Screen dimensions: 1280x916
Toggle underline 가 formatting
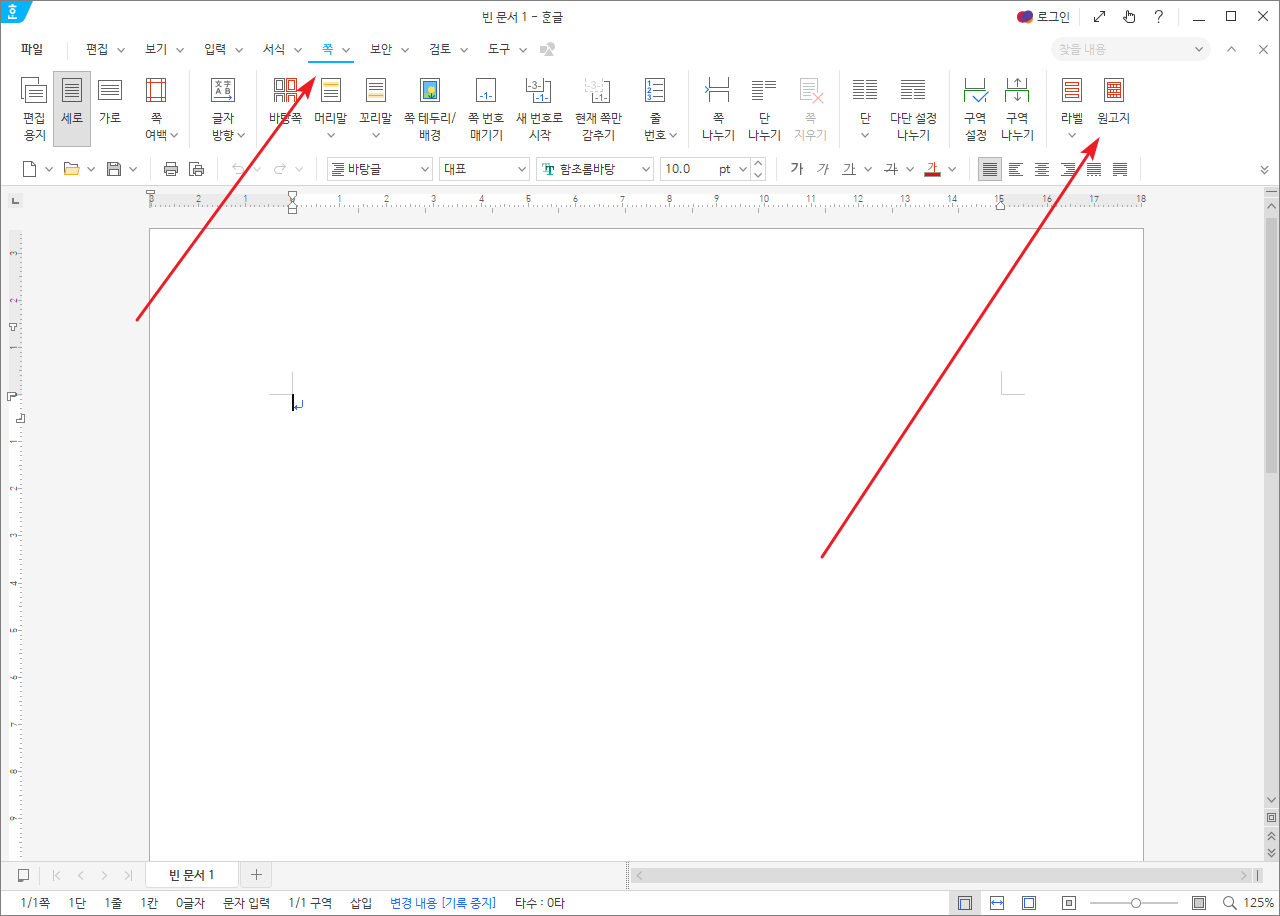pos(849,169)
